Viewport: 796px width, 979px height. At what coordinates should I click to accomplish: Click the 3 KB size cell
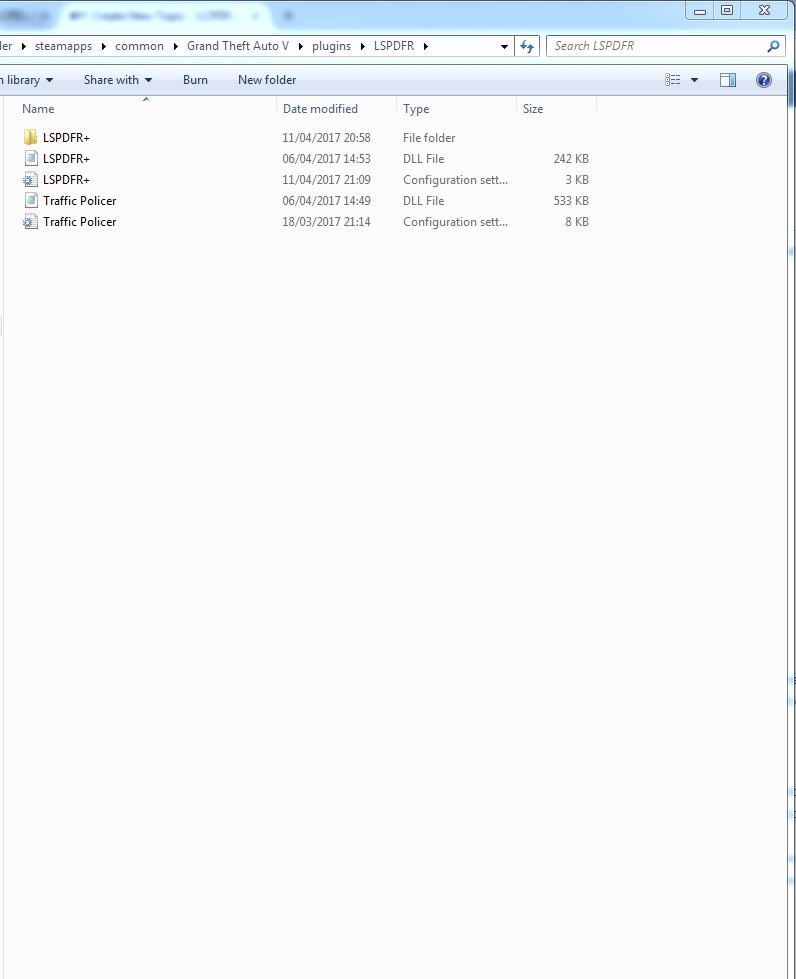click(x=577, y=180)
